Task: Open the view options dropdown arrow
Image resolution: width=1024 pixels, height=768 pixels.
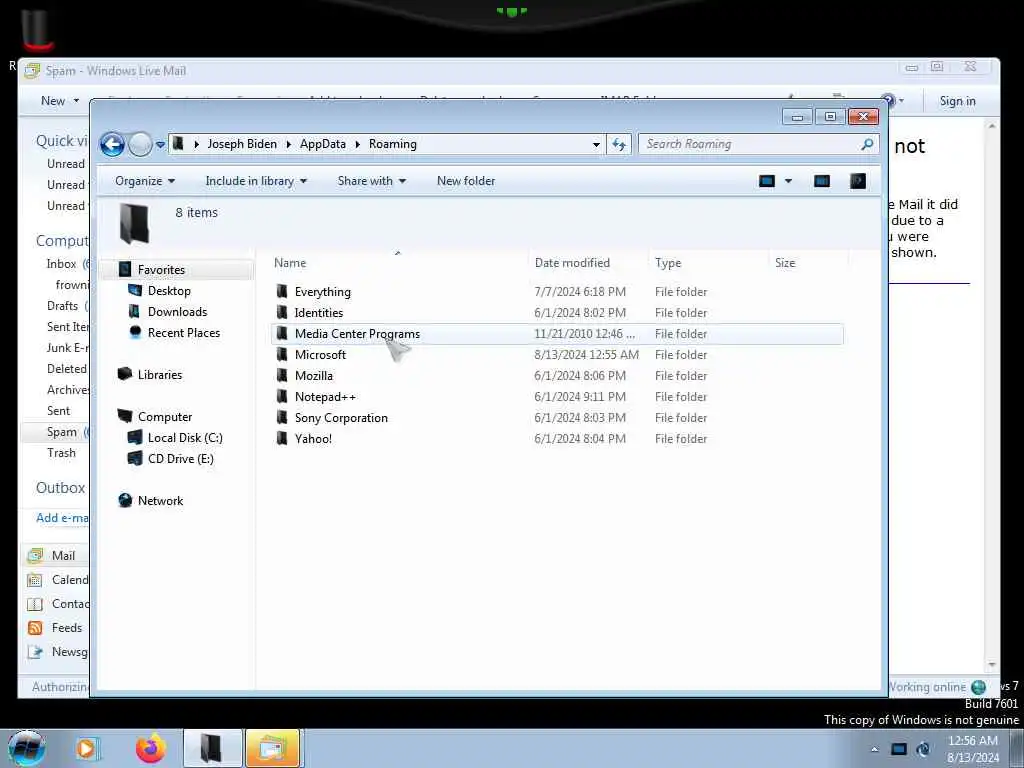Action: click(788, 181)
